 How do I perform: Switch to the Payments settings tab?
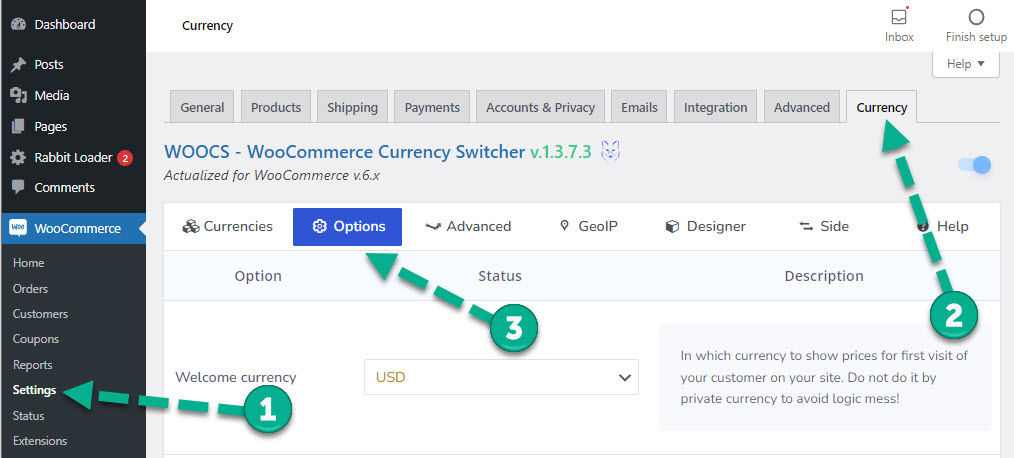tap(432, 107)
